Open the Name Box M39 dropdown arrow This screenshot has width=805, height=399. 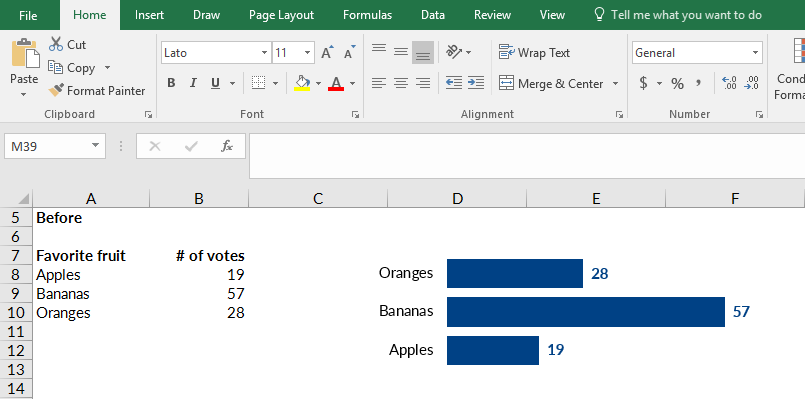95,146
